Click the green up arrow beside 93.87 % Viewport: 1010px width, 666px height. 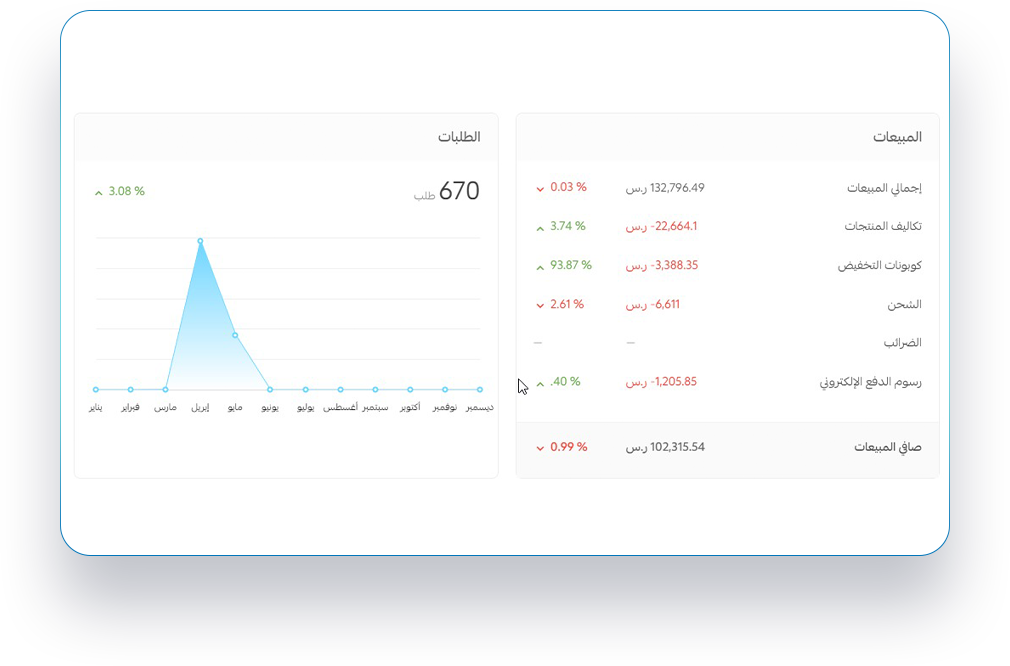point(540,267)
